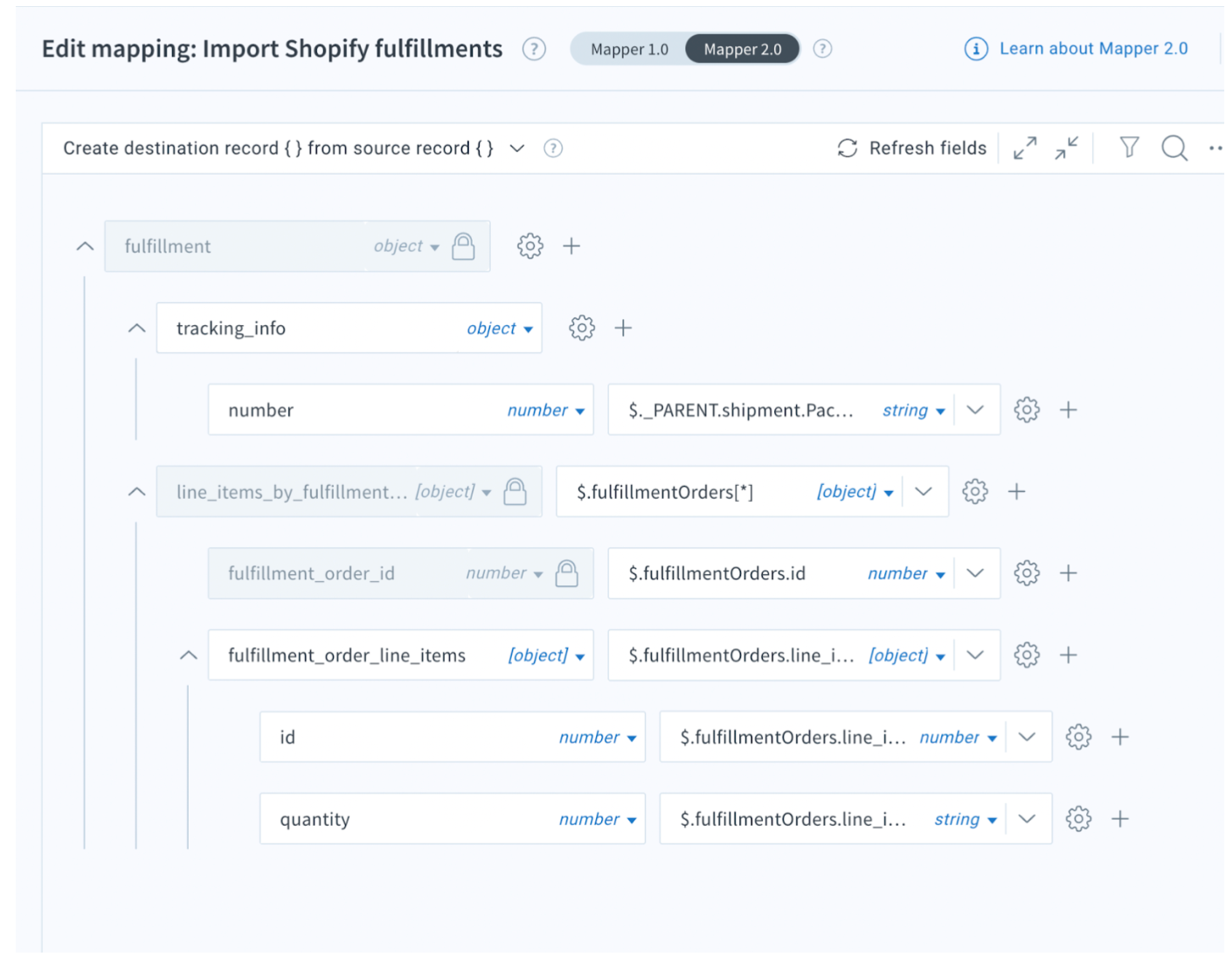Open number type dropdown on id source

(958, 738)
